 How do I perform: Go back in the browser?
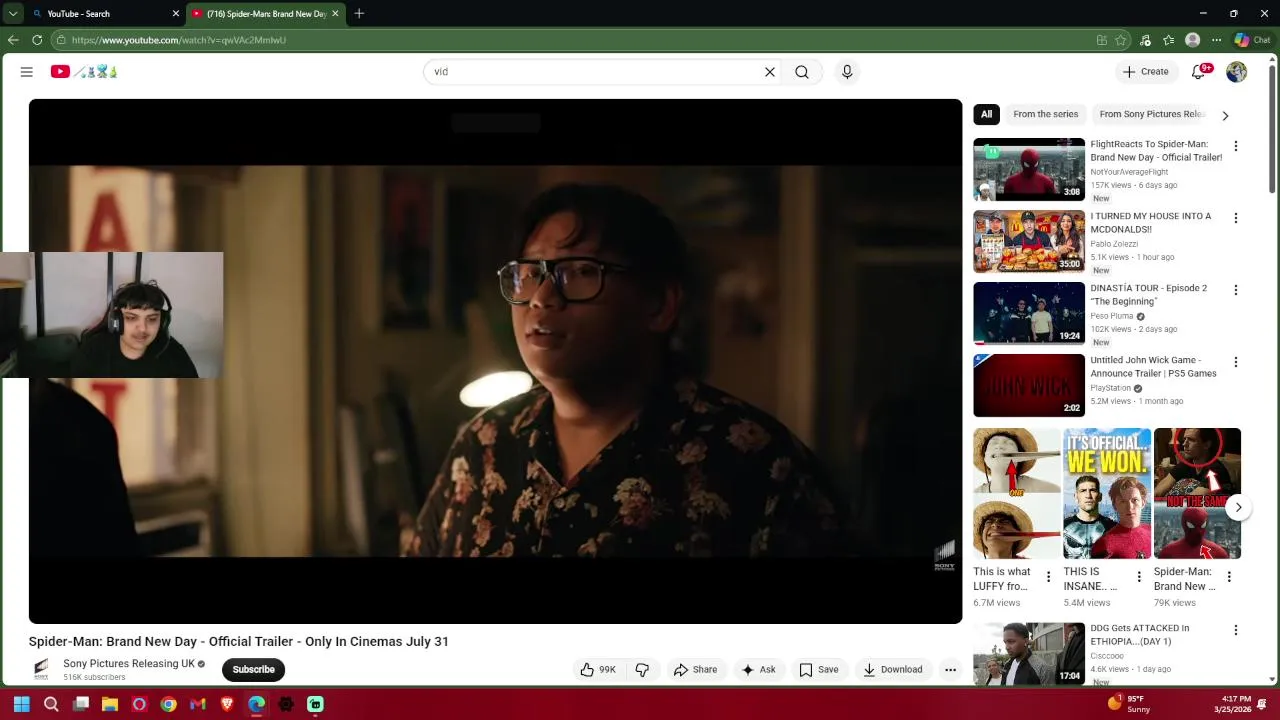point(13,40)
